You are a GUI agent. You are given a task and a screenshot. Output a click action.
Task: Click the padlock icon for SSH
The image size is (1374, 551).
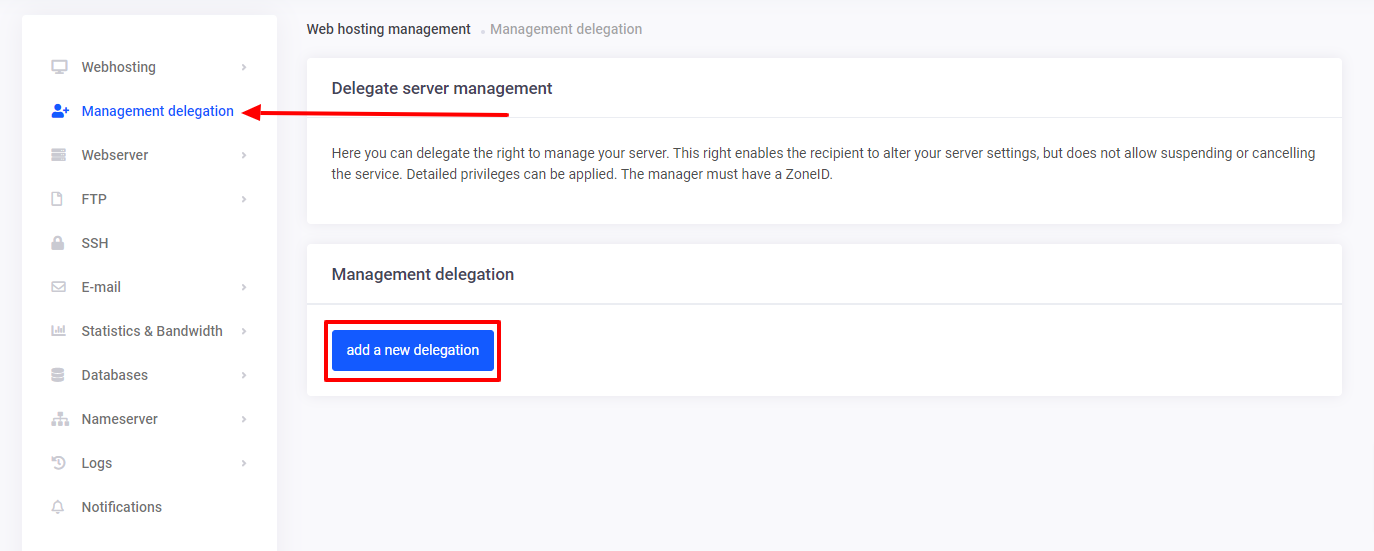tap(58, 243)
